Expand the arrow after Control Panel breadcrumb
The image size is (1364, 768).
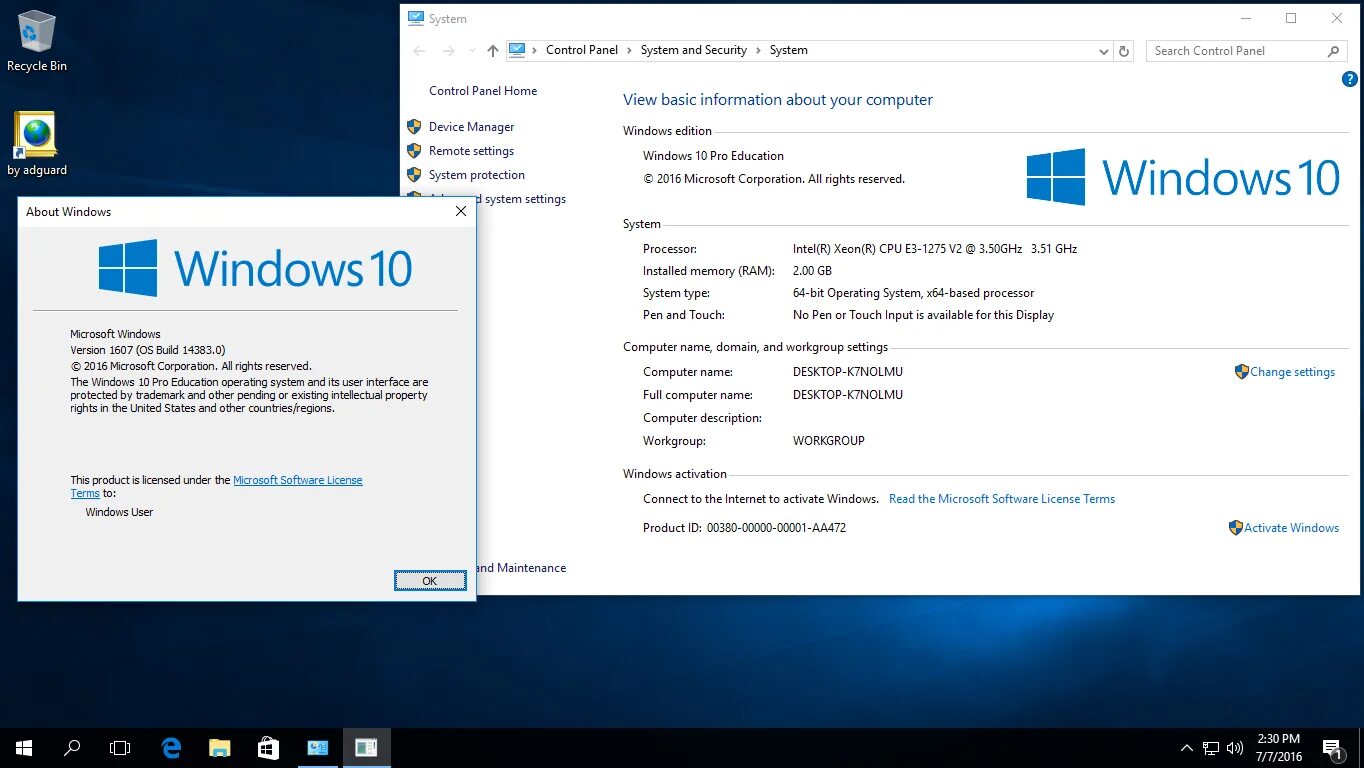pos(630,50)
